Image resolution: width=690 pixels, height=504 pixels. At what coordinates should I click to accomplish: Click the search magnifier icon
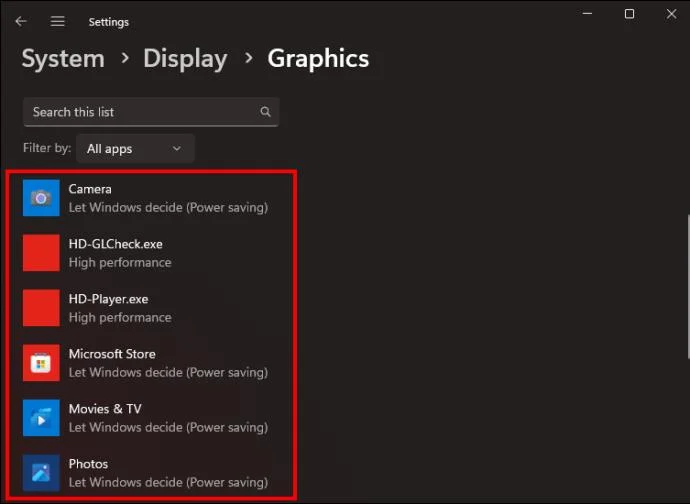[265, 112]
